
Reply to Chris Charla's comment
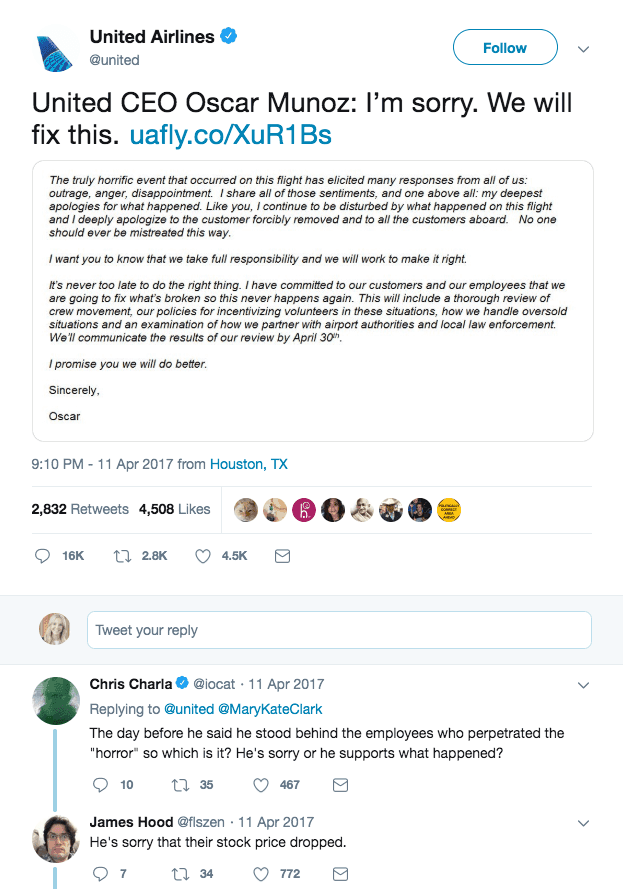99,785
